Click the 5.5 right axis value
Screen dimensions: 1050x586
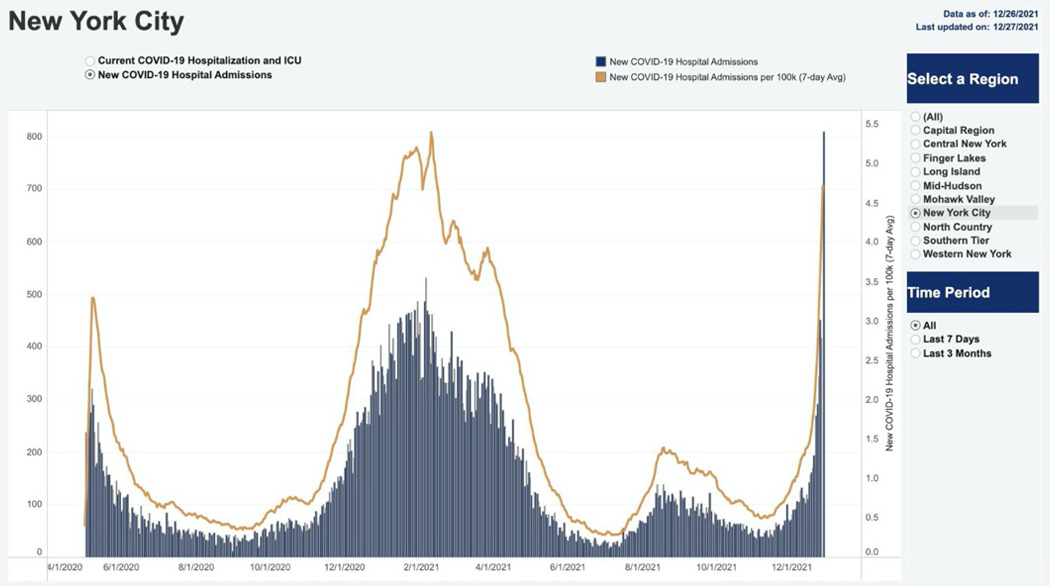pos(872,124)
